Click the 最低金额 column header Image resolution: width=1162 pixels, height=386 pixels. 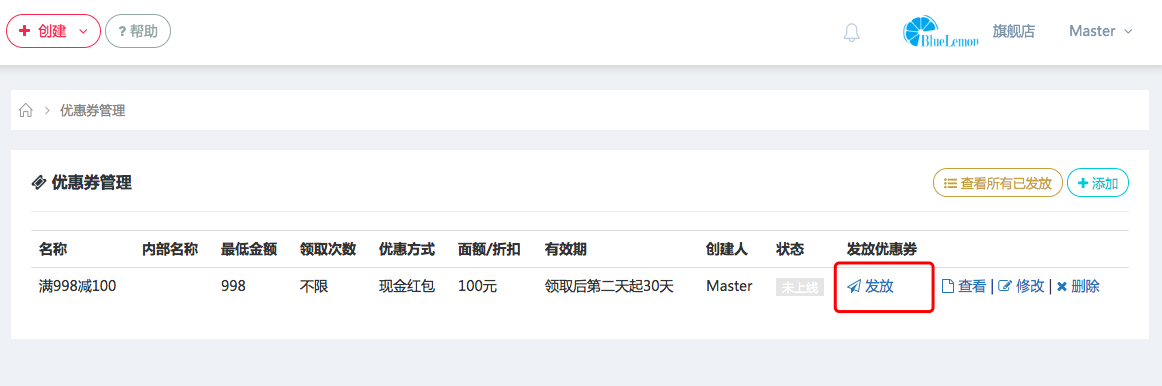coord(249,249)
